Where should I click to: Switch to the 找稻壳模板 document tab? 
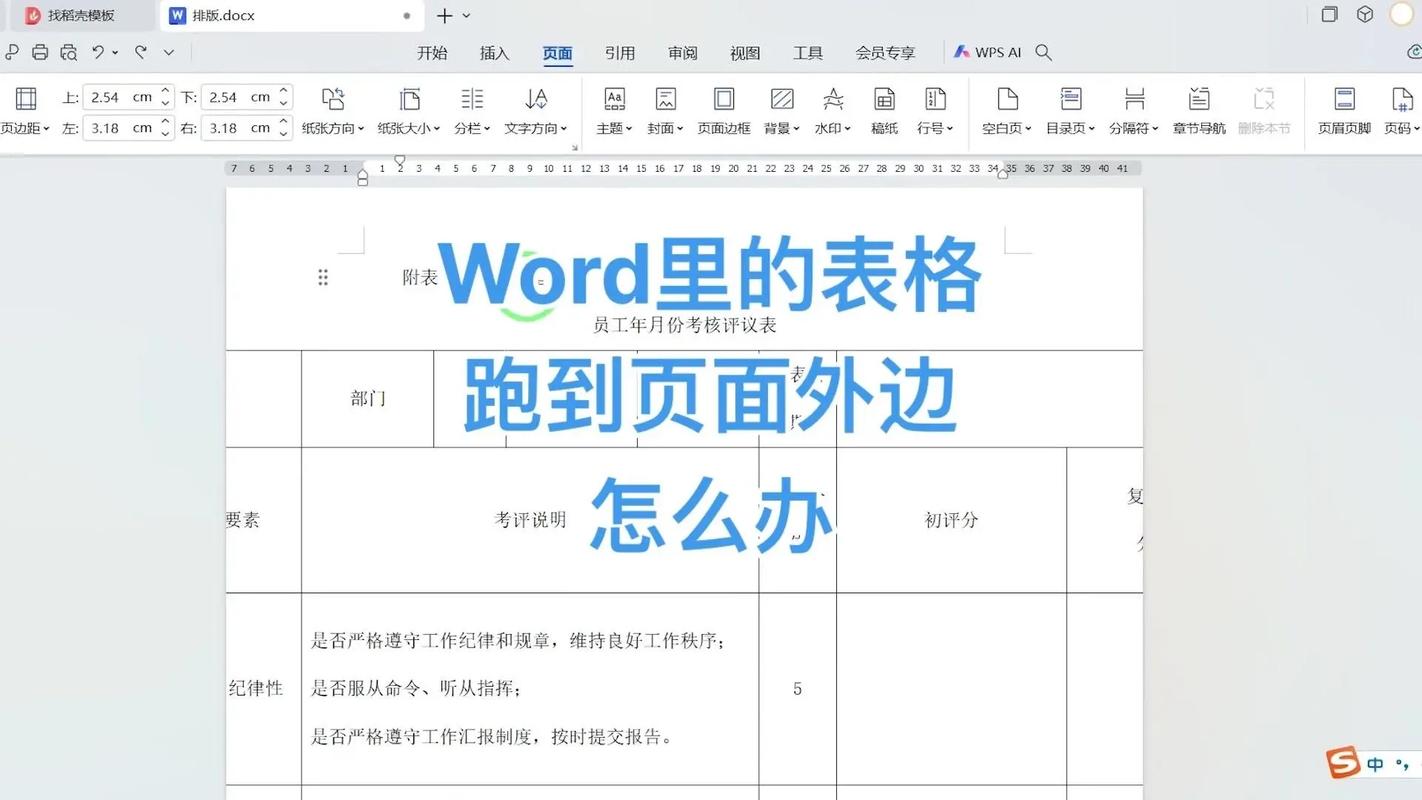tap(81, 15)
